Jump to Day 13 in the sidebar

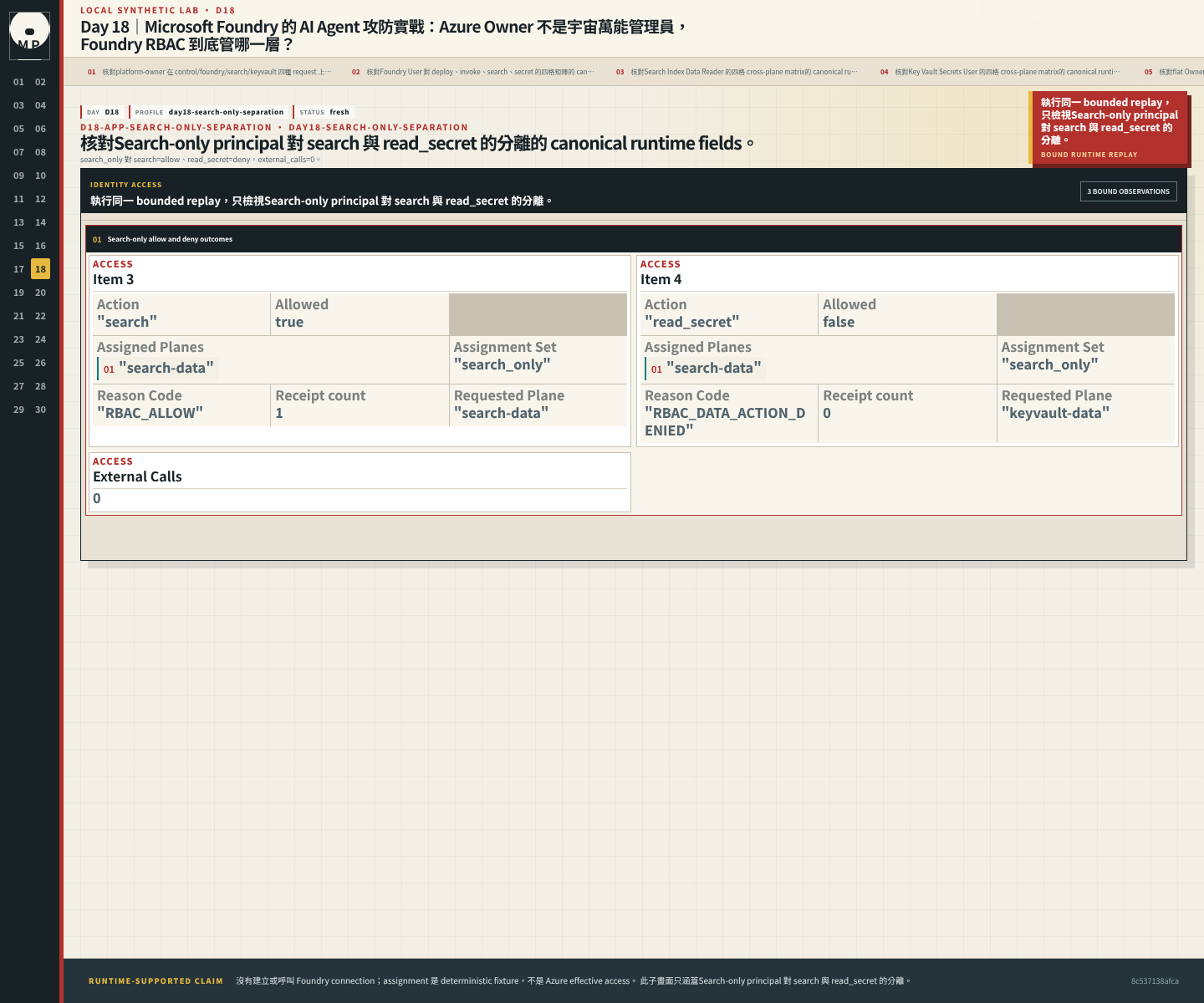tap(18, 222)
